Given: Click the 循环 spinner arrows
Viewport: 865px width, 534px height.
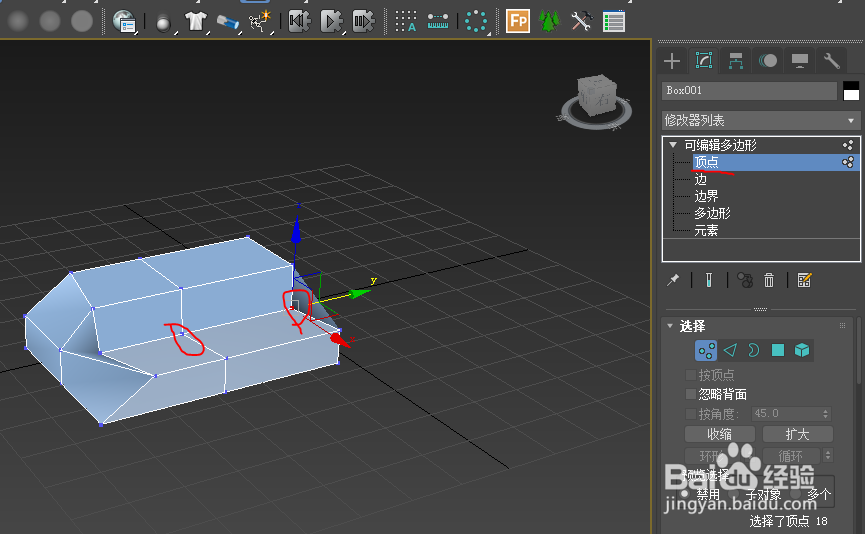Looking at the screenshot, I should coord(827,456).
